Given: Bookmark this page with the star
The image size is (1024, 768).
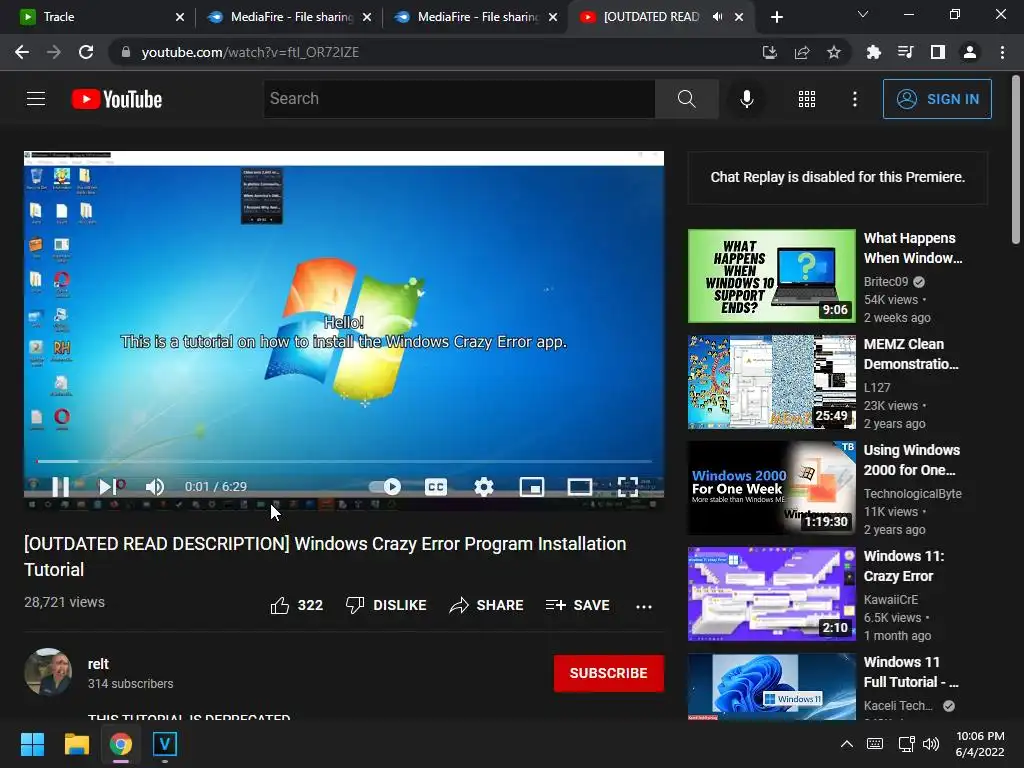Looking at the screenshot, I should (833, 52).
